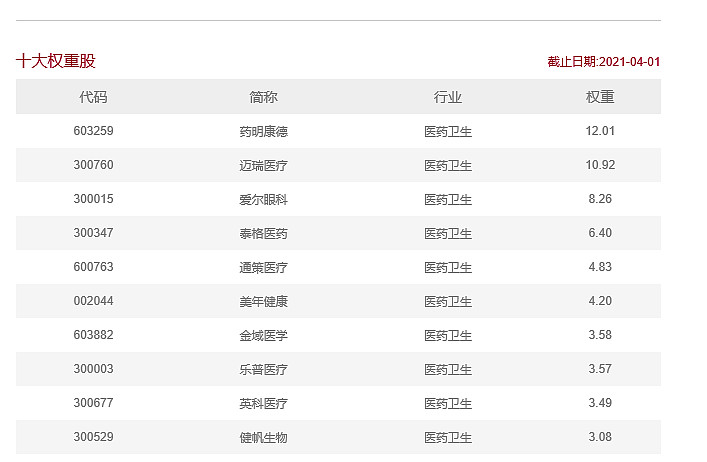Select the 健帆生物 stock name
Screen dimensions: 707x462
(263, 437)
